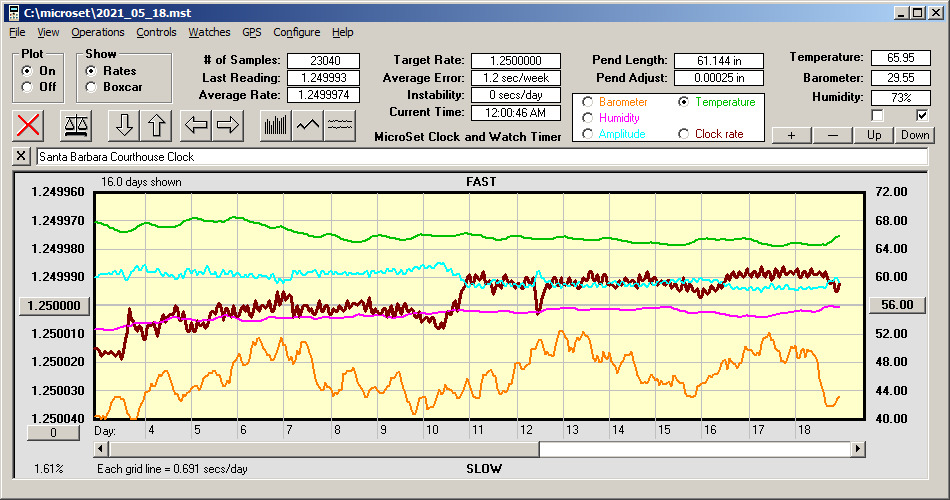Click the Instability value field
This screenshot has height=500, width=950.
pyautogui.click(x=516, y=95)
